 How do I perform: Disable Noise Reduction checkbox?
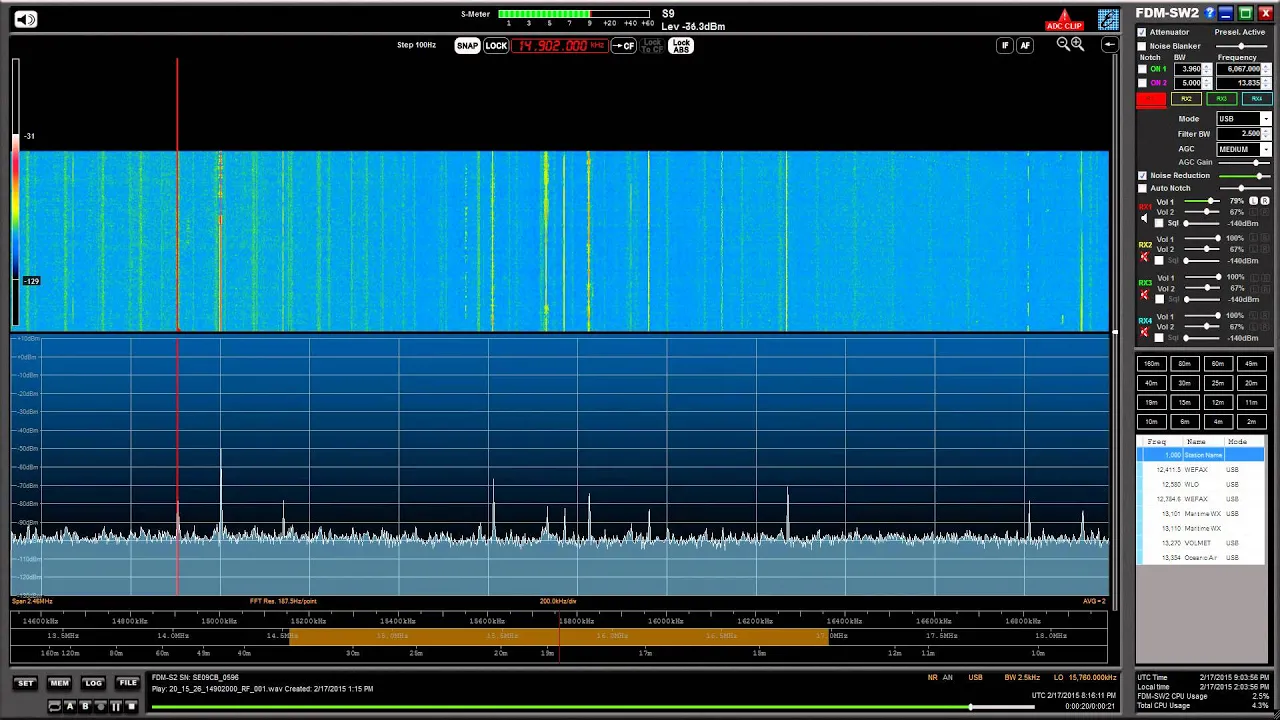click(1142, 175)
